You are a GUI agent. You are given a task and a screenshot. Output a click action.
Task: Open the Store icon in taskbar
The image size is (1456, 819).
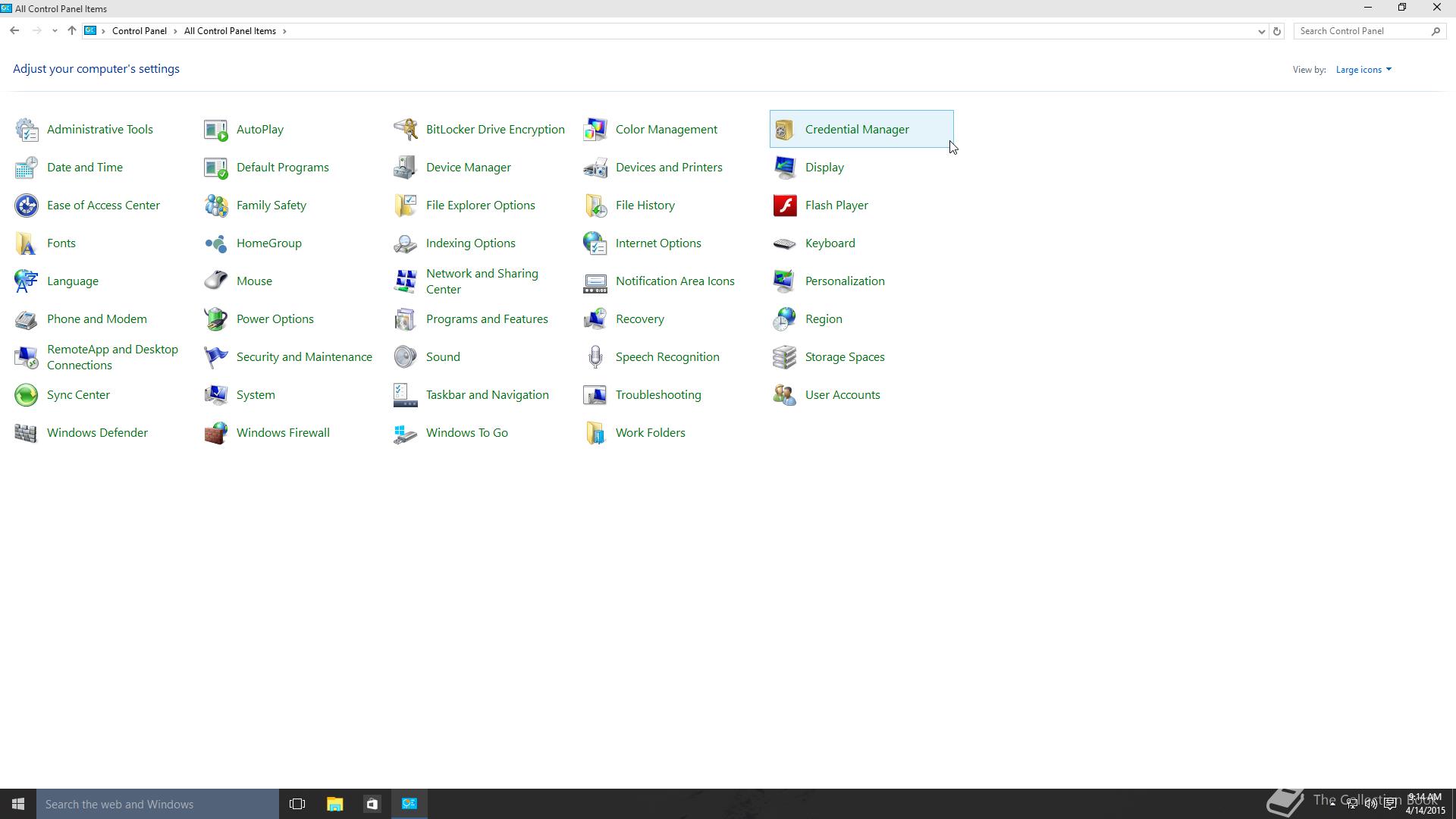pyautogui.click(x=372, y=804)
